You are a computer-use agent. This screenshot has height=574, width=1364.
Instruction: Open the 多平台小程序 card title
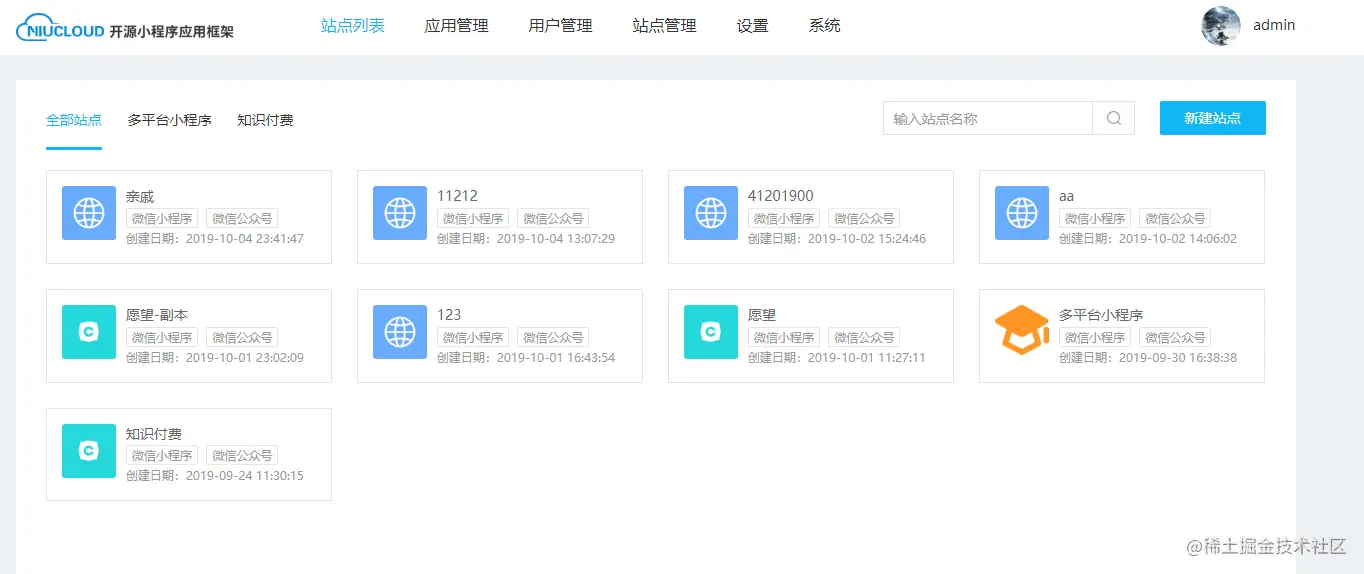pyautogui.click(x=1101, y=315)
